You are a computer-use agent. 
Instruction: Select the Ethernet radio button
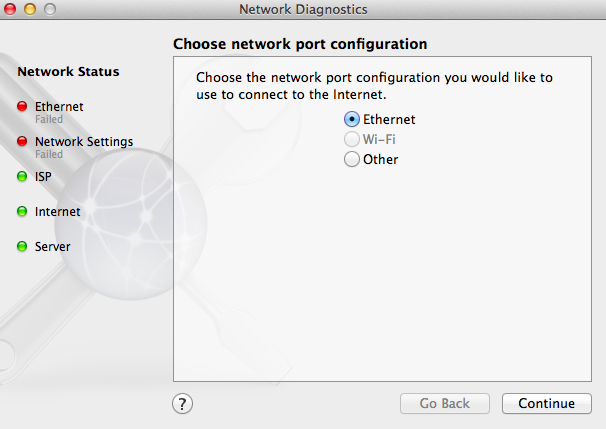(x=351, y=120)
